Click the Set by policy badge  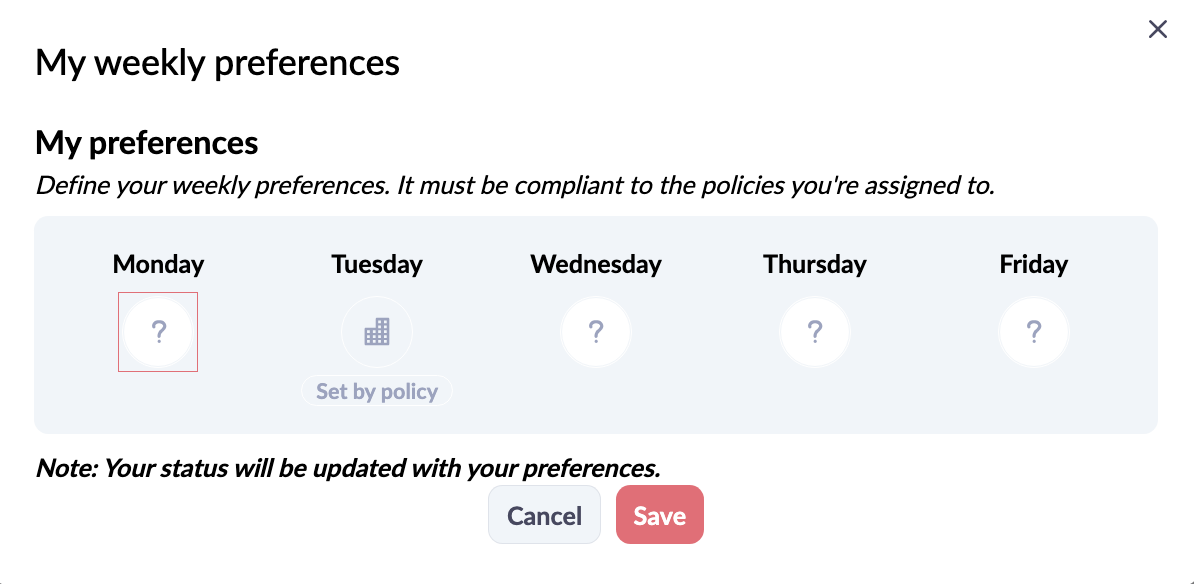point(377,391)
